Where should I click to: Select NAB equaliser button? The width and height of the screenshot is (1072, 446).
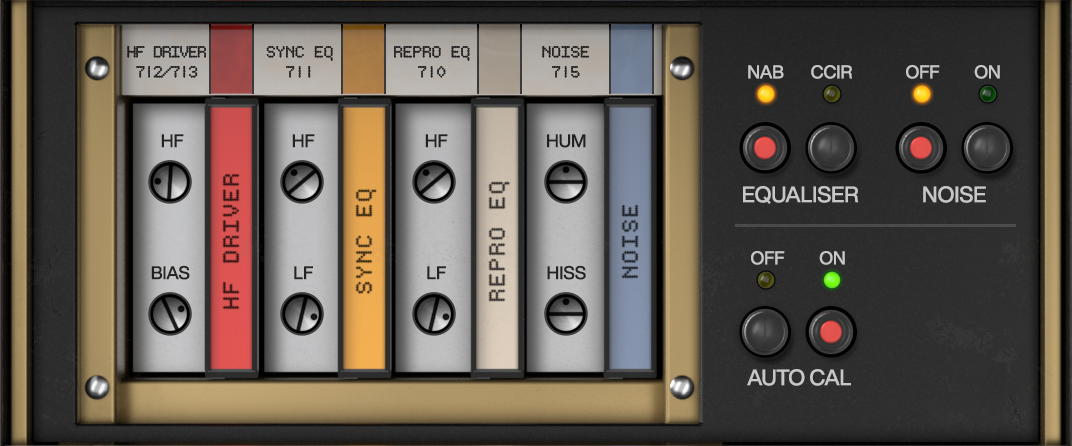coord(765,147)
